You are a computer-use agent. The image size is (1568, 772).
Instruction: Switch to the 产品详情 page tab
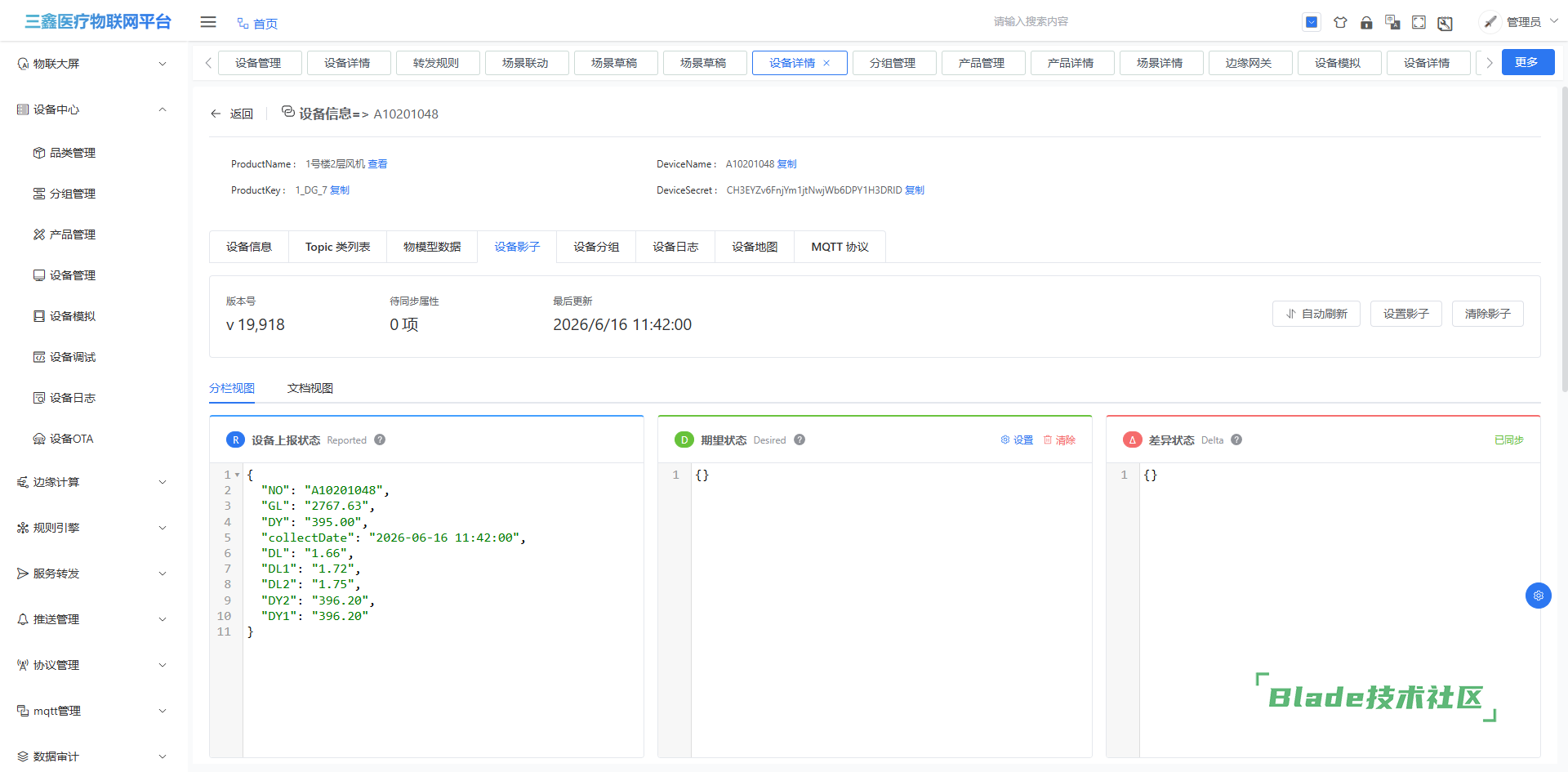(1071, 63)
